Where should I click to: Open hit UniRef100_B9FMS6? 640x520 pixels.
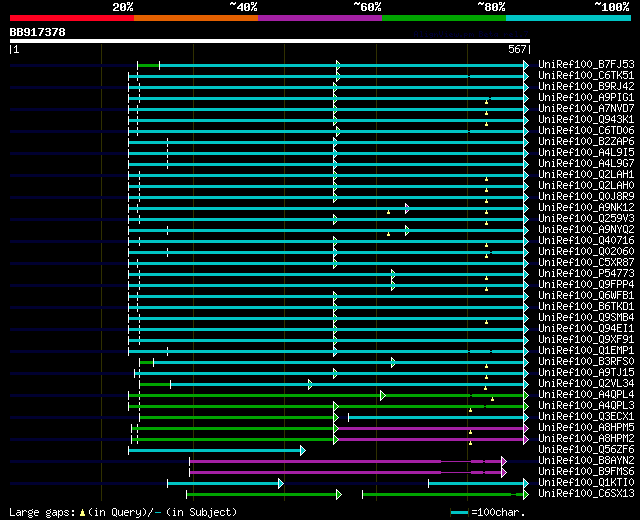[586, 472]
